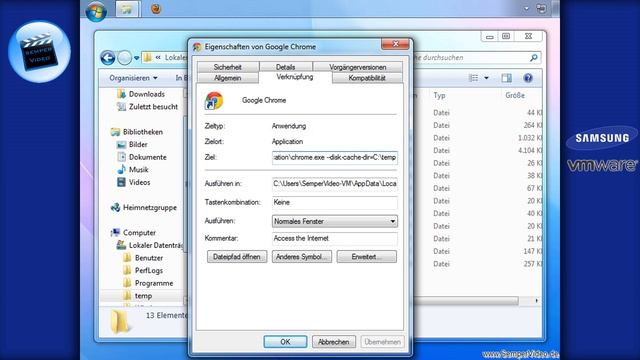
Task: Close the Eigenschaften von Google Chrome dialog
Action: tap(395, 44)
